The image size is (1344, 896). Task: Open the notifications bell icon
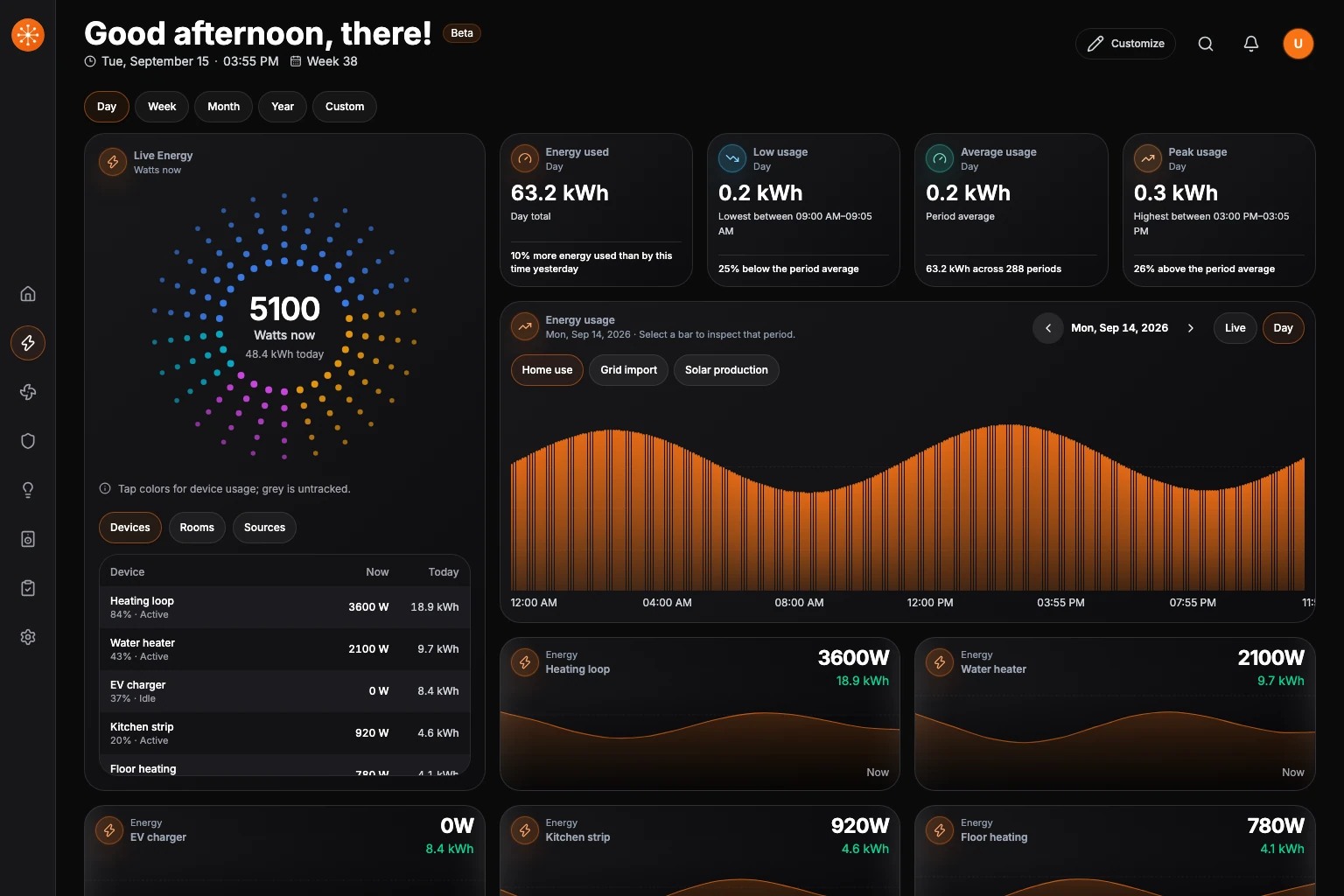[x=1251, y=44]
